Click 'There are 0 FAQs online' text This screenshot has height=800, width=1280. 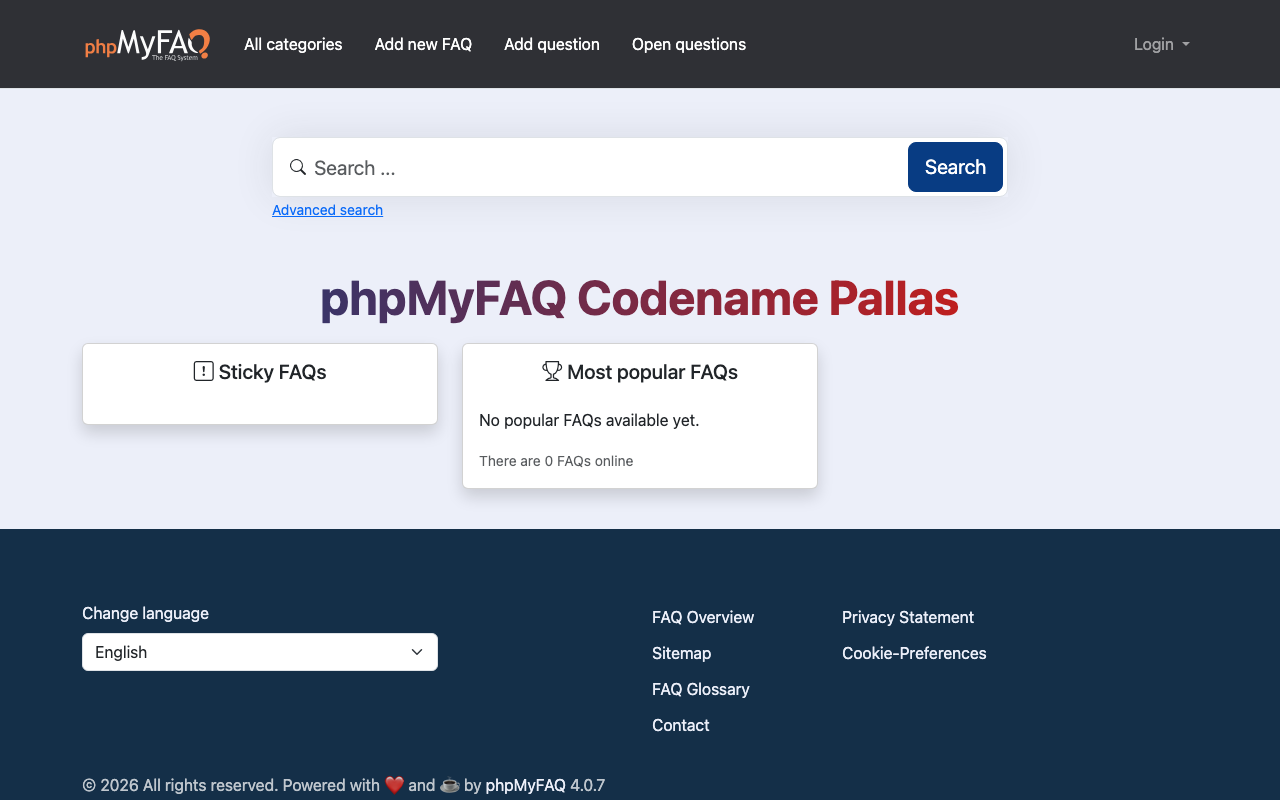coord(556,461)
